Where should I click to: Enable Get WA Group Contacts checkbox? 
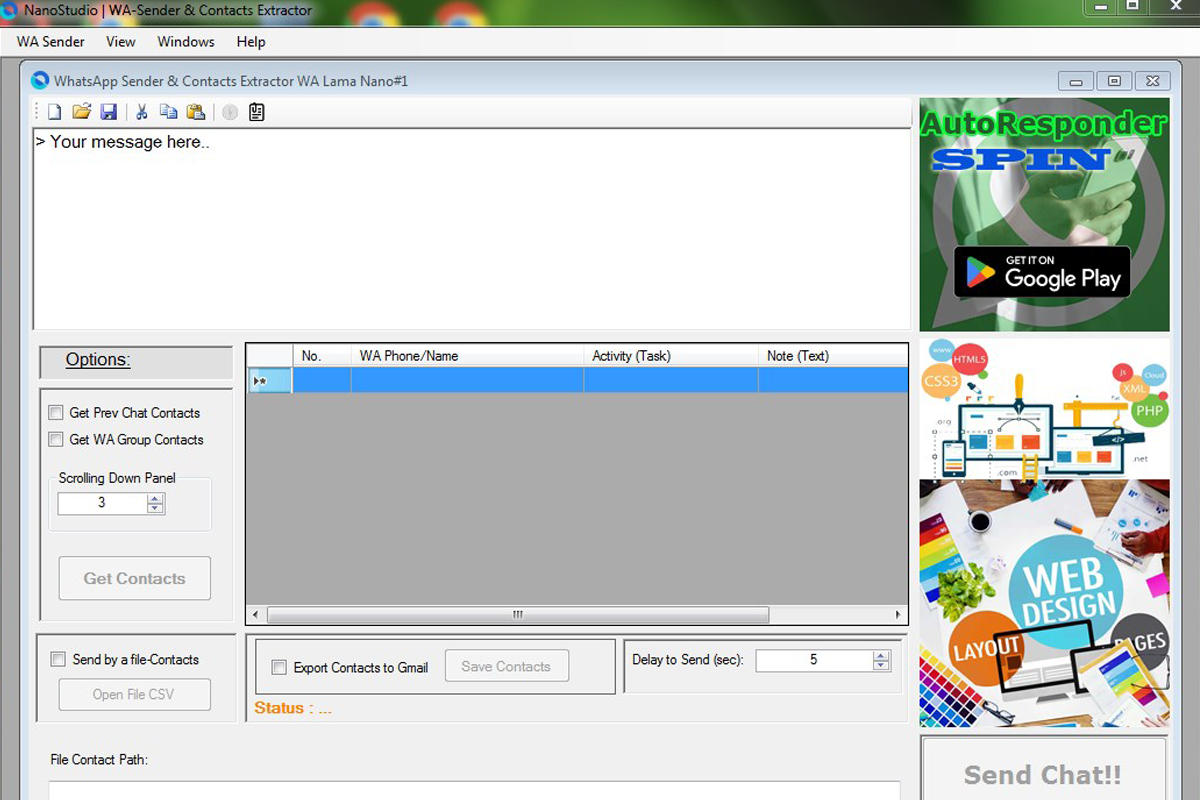[x=56, y=440]
